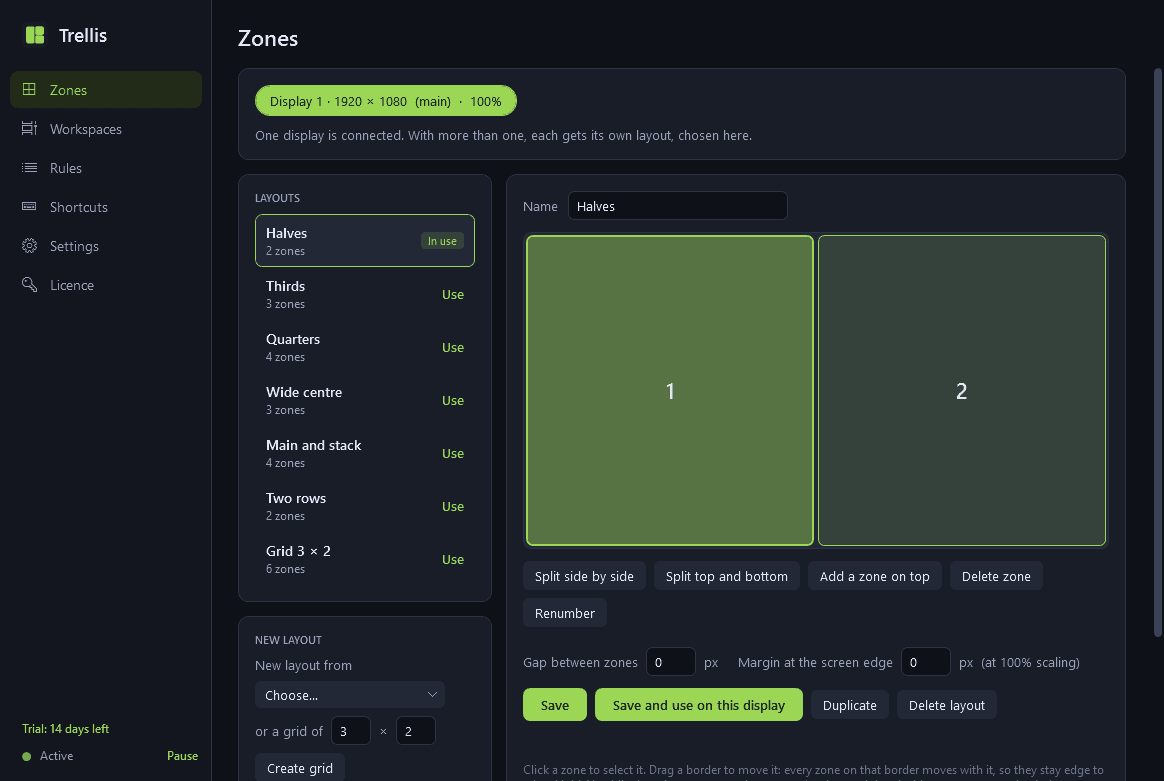Open the Licence page
This screenshot has width=1164, height=781.
(105, 285)
